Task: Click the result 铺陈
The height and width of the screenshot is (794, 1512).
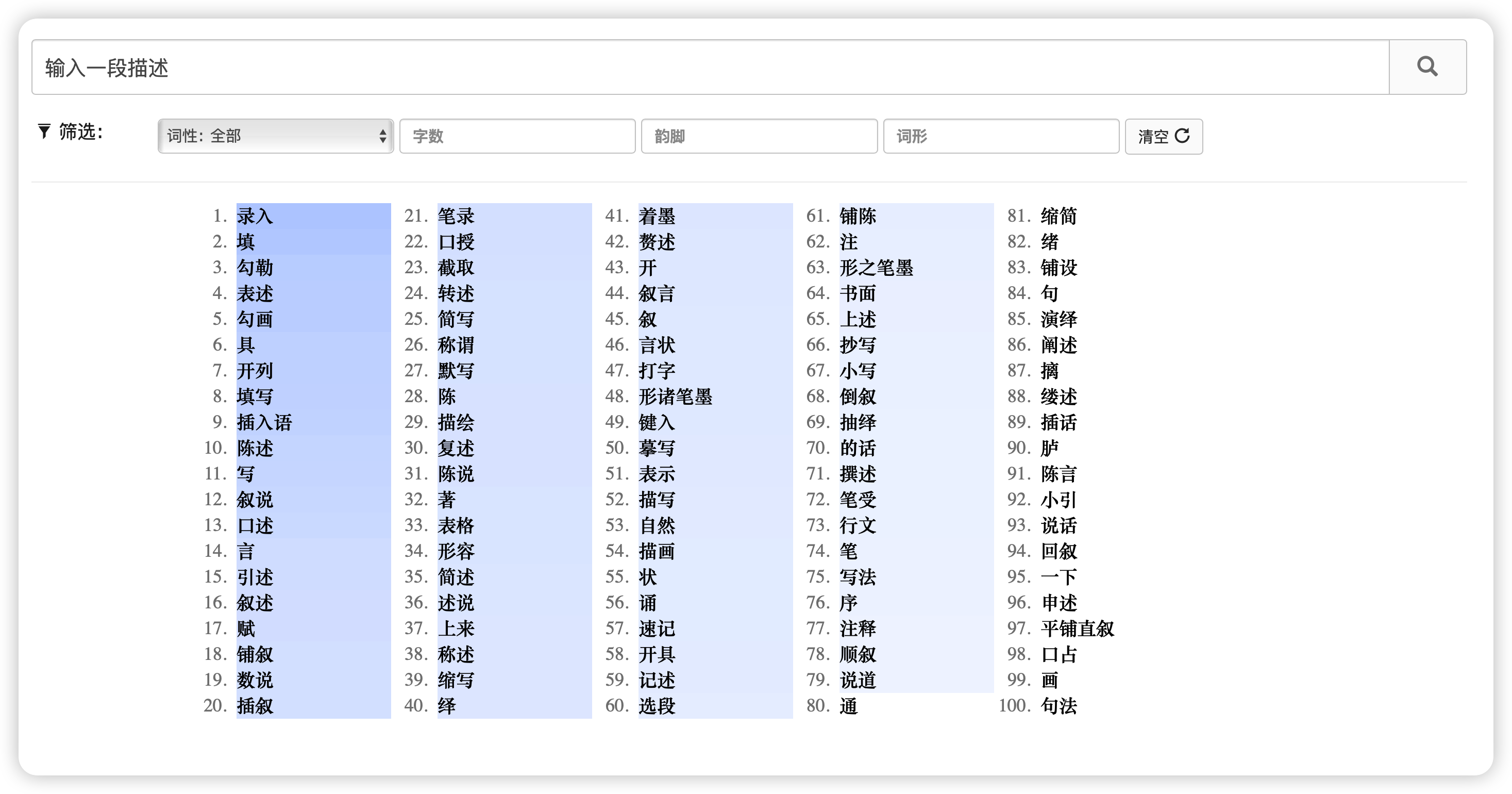Action: coord(858,216)
